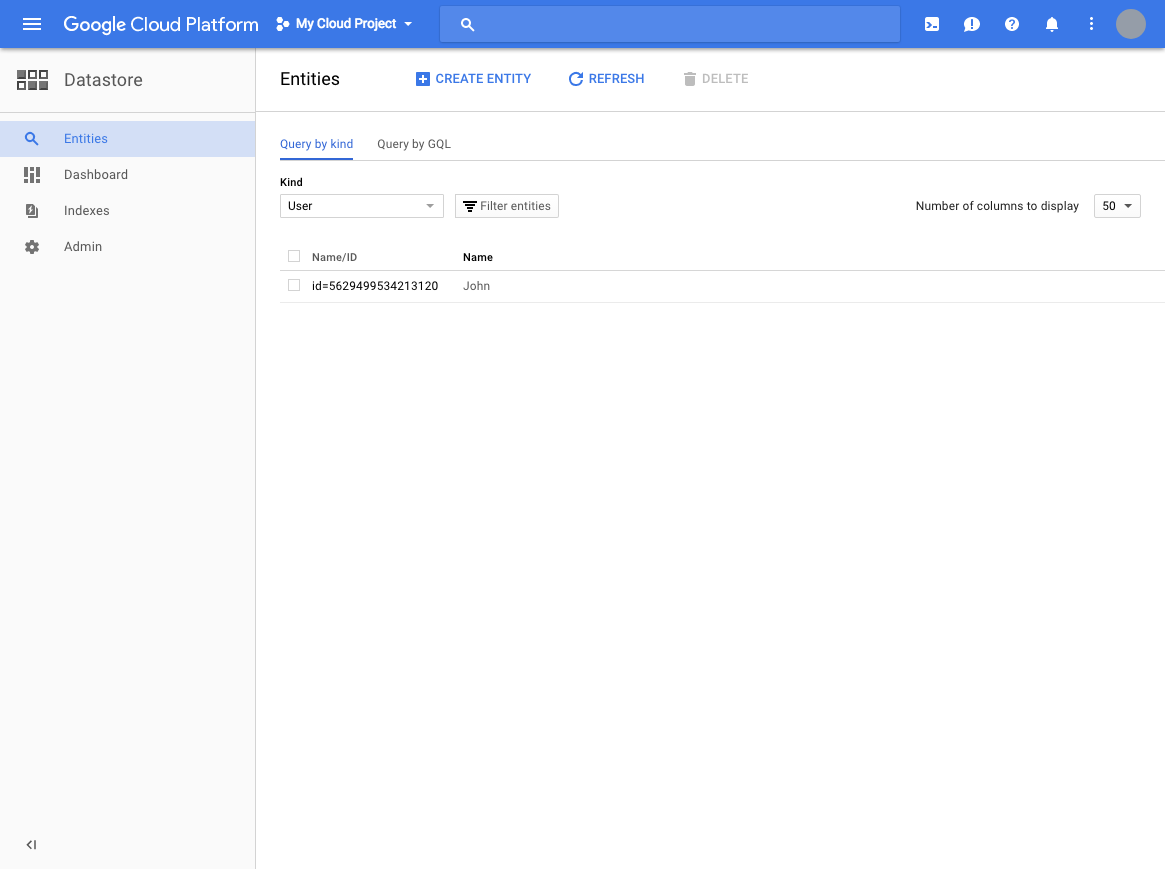This screenshot has width=1165, height=869.
Task: Collapse the sidebar with the arrow icon
Action: (31, 844)
